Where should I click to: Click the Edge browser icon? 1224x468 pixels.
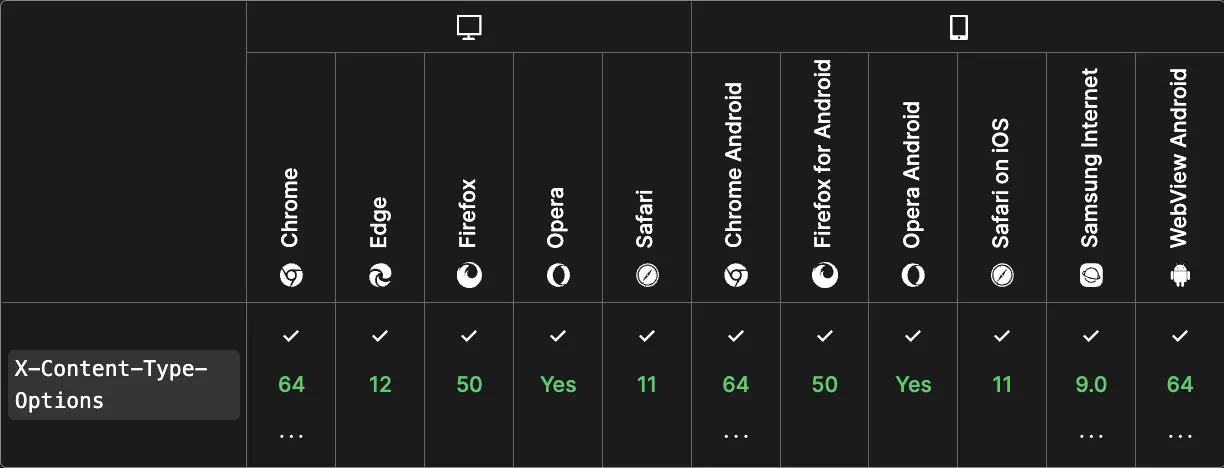[x=380, y=275]
